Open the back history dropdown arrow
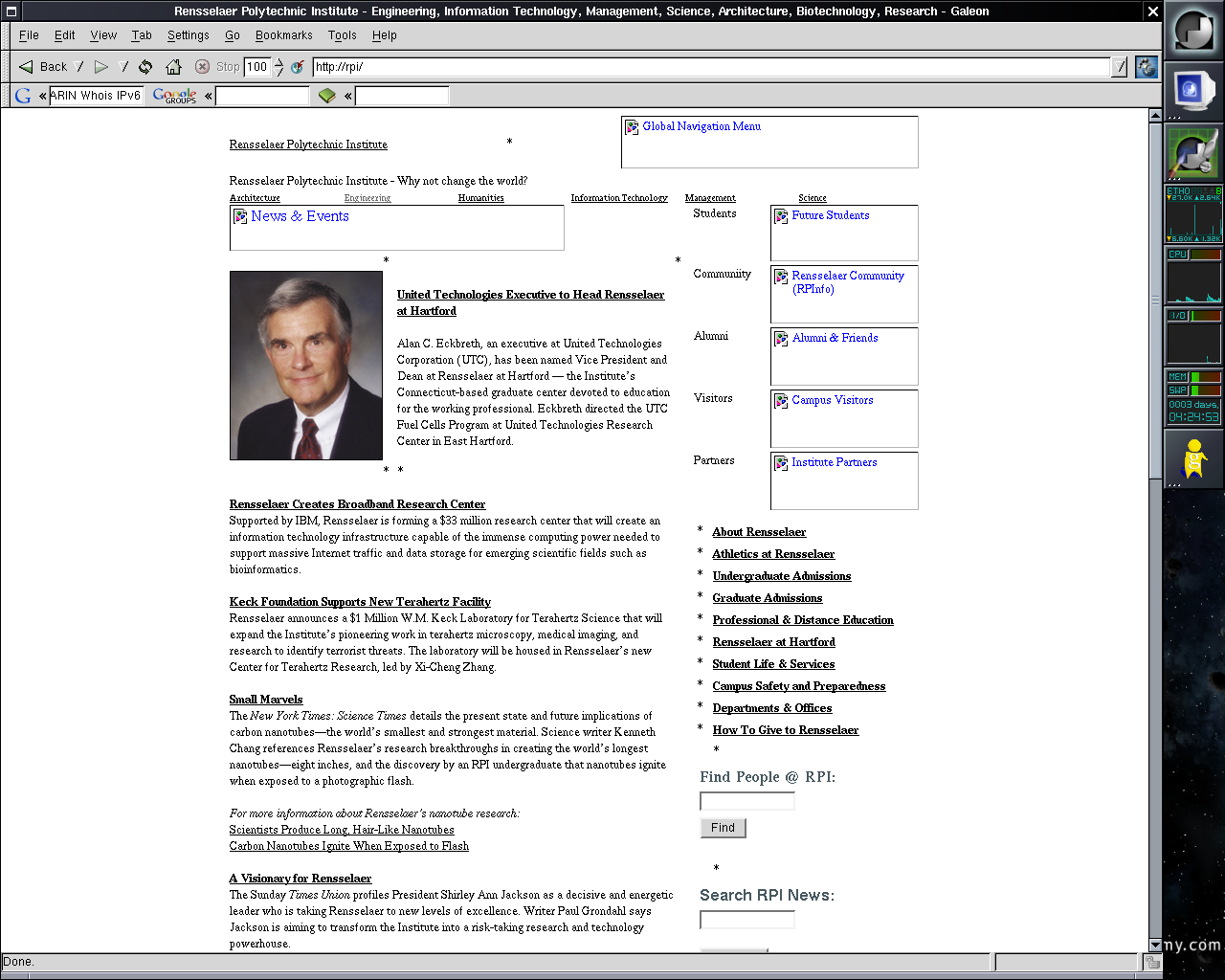Viewport: 1225px width, 980px height. coord(79,67)
